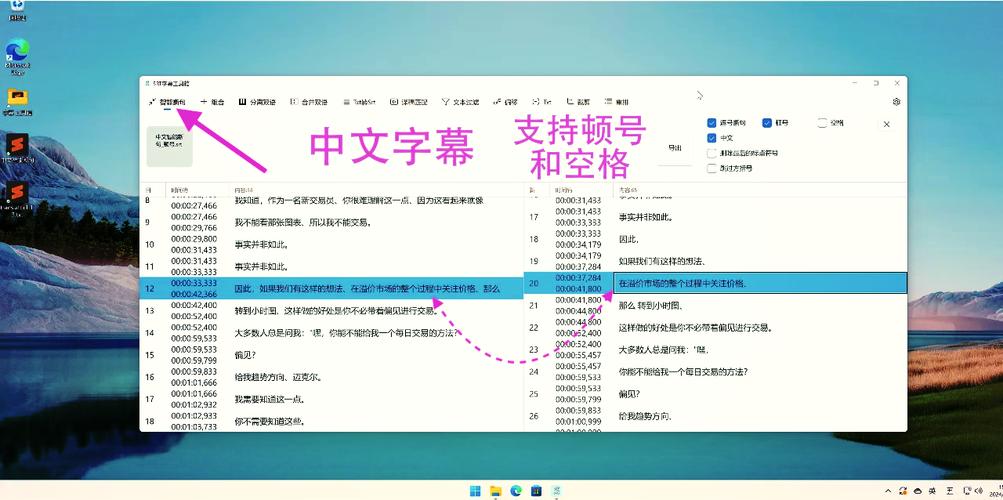Click the sync tray icon beside the chevron
The height and width of the screenshot is (500, 1003).
tap(903, 490)
